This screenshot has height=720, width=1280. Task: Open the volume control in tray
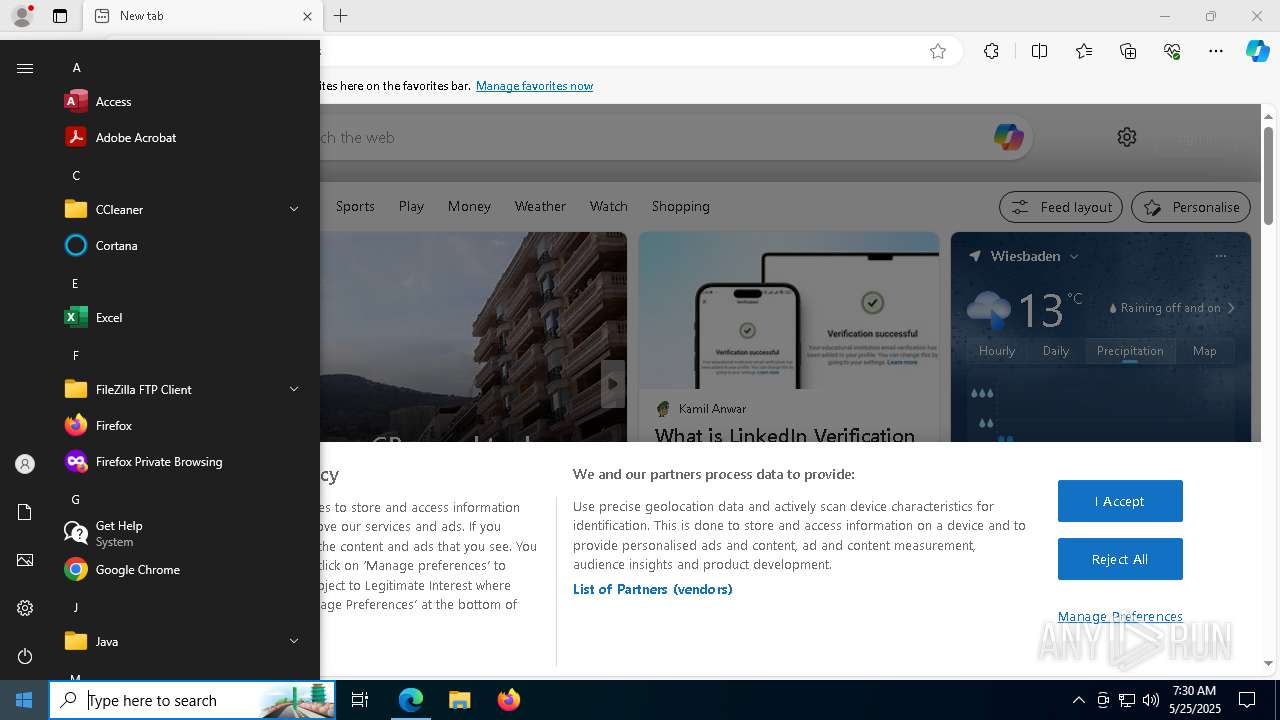point(1151,700)
